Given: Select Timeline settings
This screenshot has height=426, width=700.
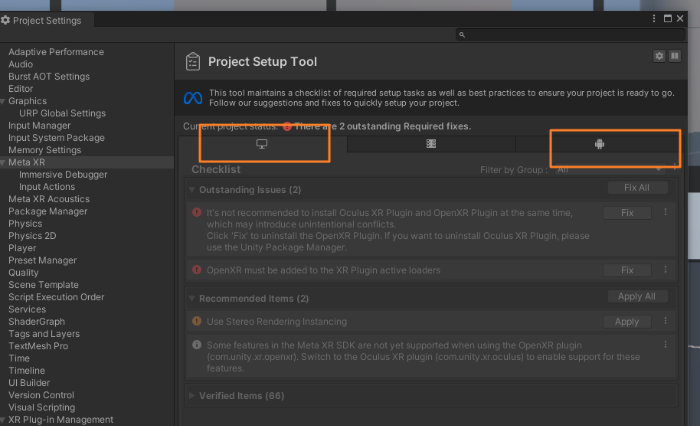Looking at the screenshot, I should (x=26, y=371).
